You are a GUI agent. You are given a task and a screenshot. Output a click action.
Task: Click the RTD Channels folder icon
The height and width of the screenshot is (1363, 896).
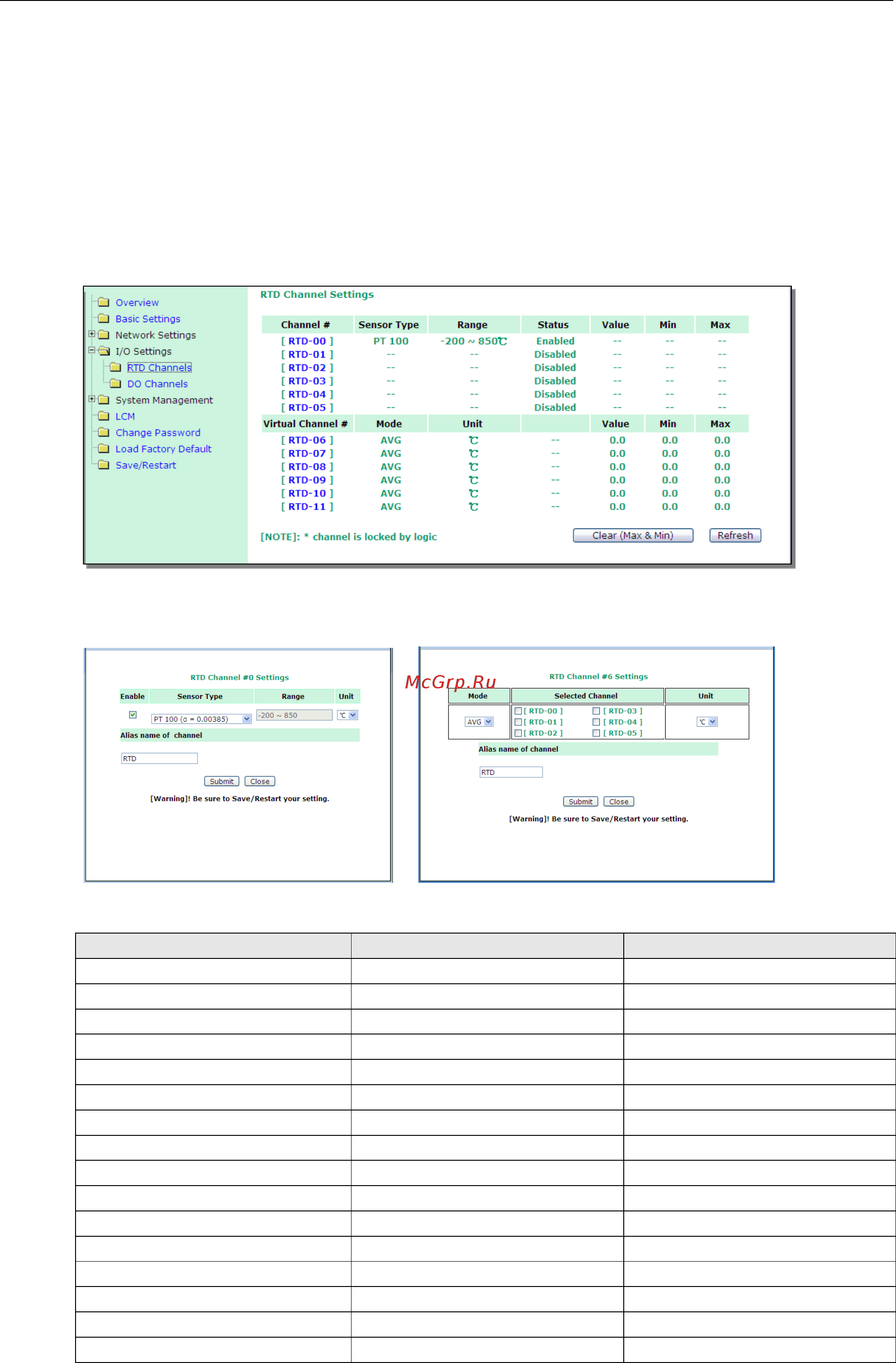(115, 367)
